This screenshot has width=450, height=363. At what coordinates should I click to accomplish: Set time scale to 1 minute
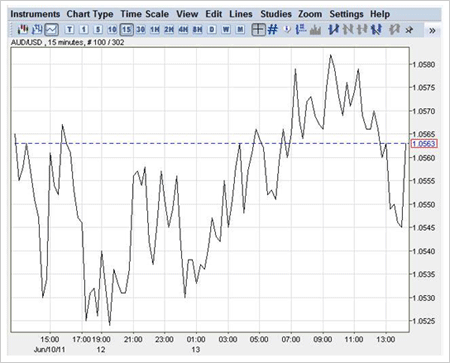coord(84,30)
